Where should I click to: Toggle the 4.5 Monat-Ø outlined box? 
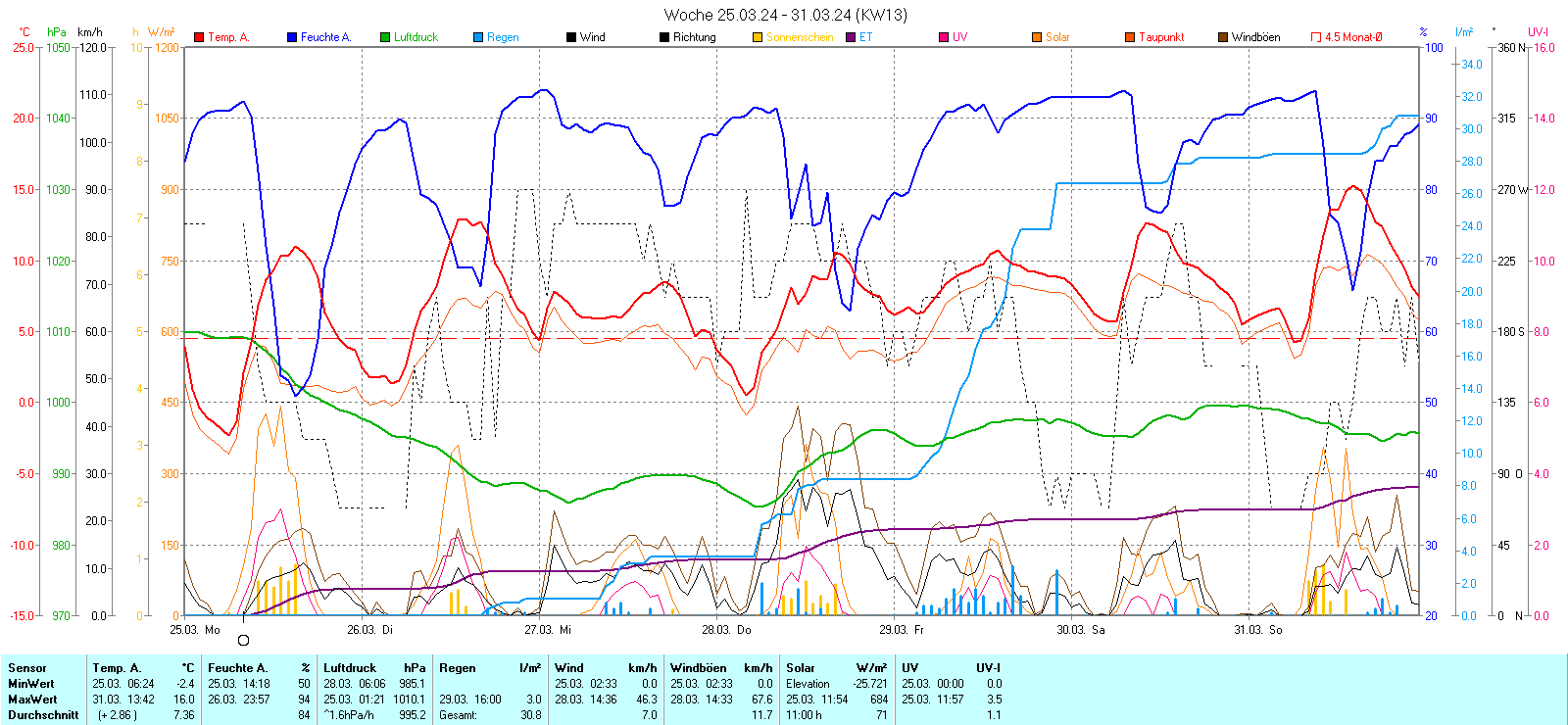point(1316,37)
